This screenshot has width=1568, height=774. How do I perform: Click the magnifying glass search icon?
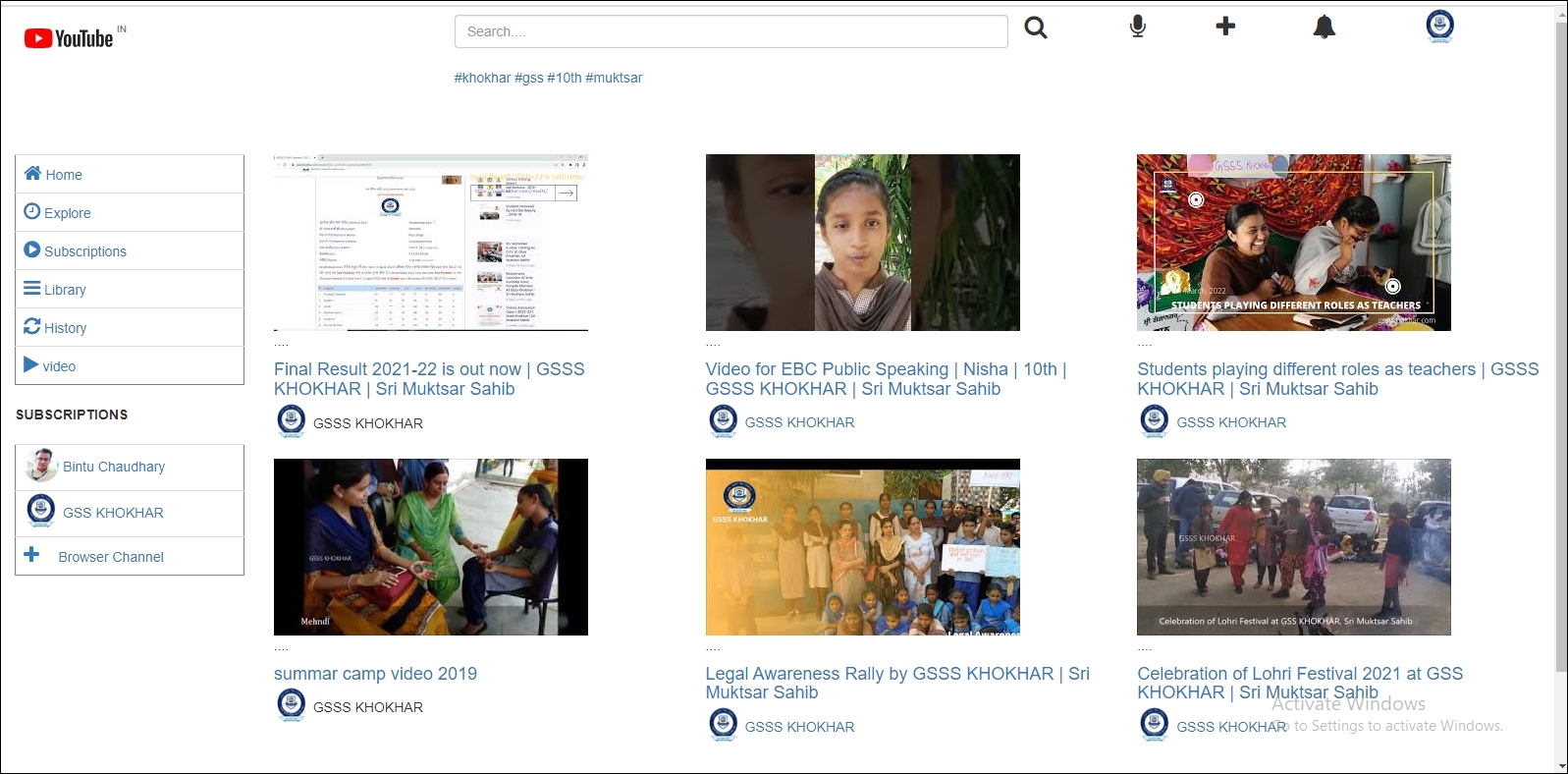[x=1035, y=28]
